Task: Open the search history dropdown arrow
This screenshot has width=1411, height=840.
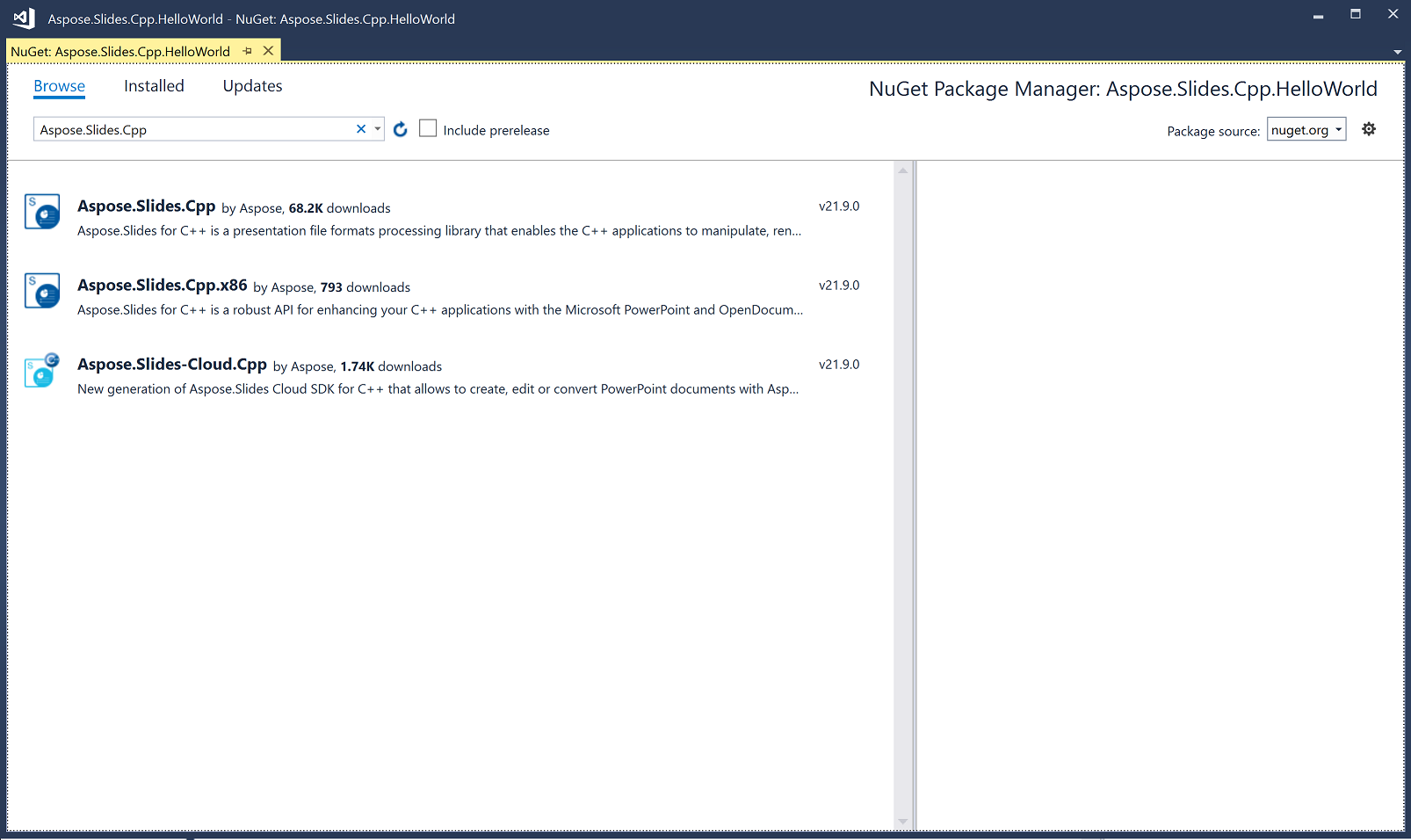Action: (x=378, y=129)
